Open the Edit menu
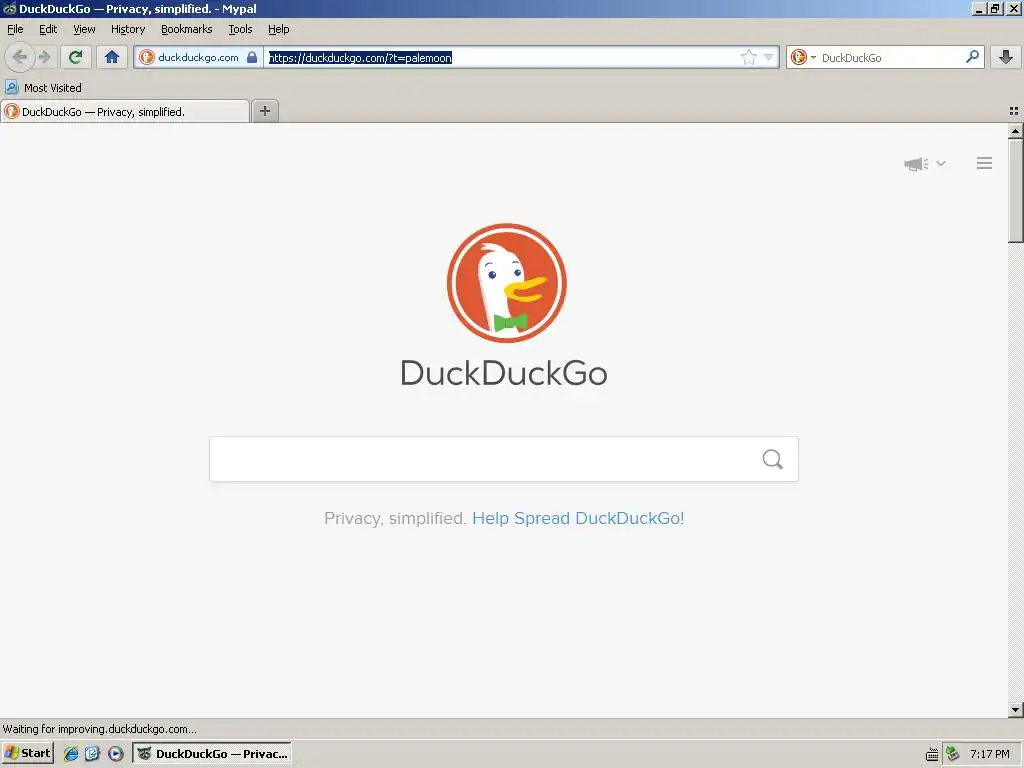The height and width of the screenshot is (768, 1024). (x=48, y=29)
